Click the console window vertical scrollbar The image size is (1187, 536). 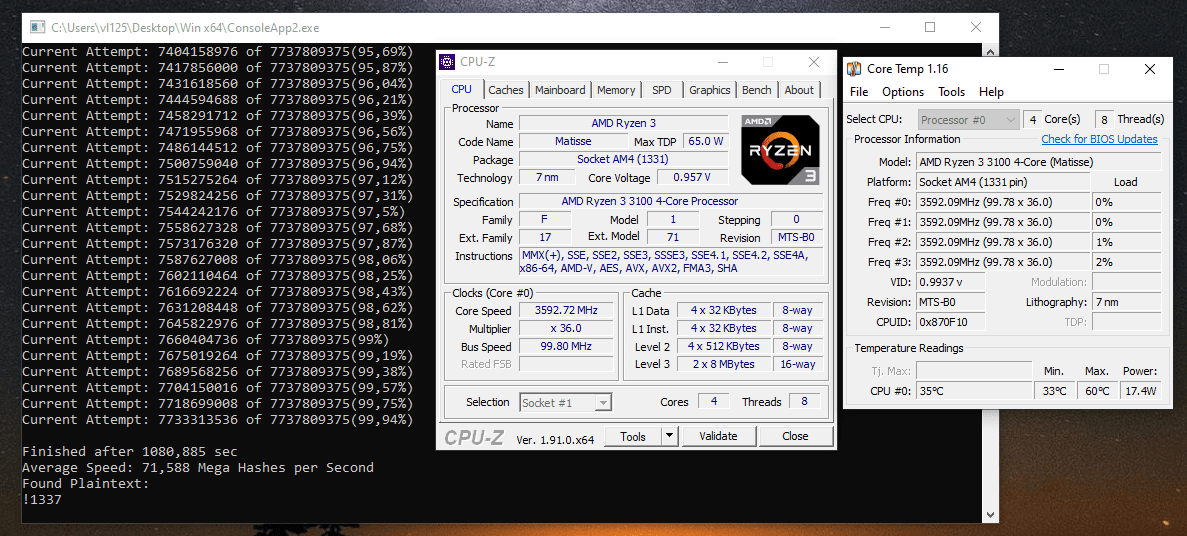pos(988,283)
